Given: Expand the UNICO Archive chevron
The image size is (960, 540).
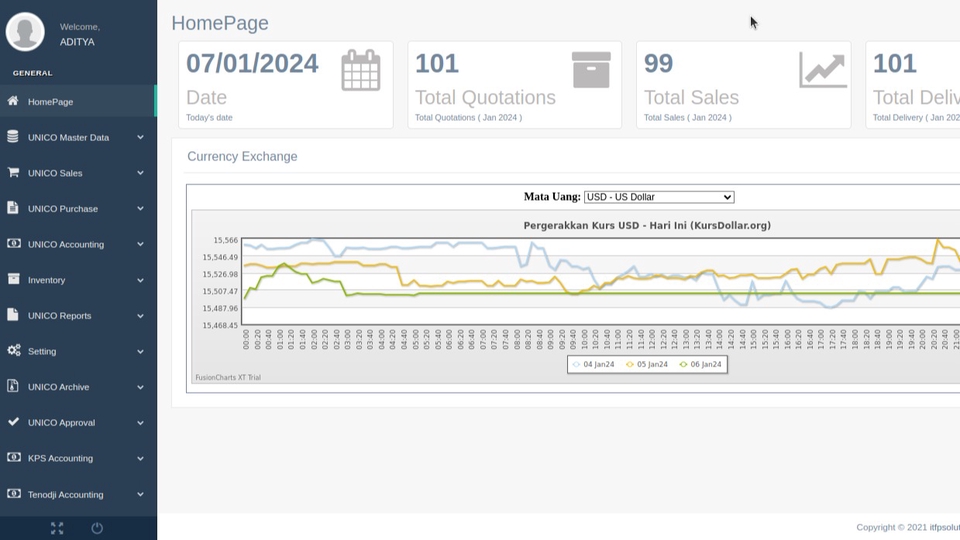Looking at the screenshot, I should [x=140, y=387].
